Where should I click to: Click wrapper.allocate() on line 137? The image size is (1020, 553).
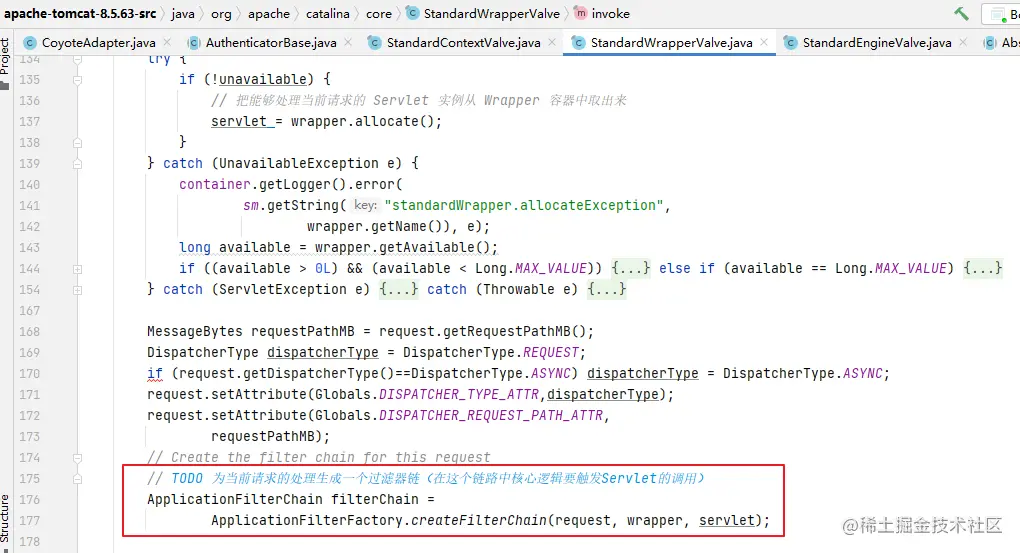click(362, 122)
